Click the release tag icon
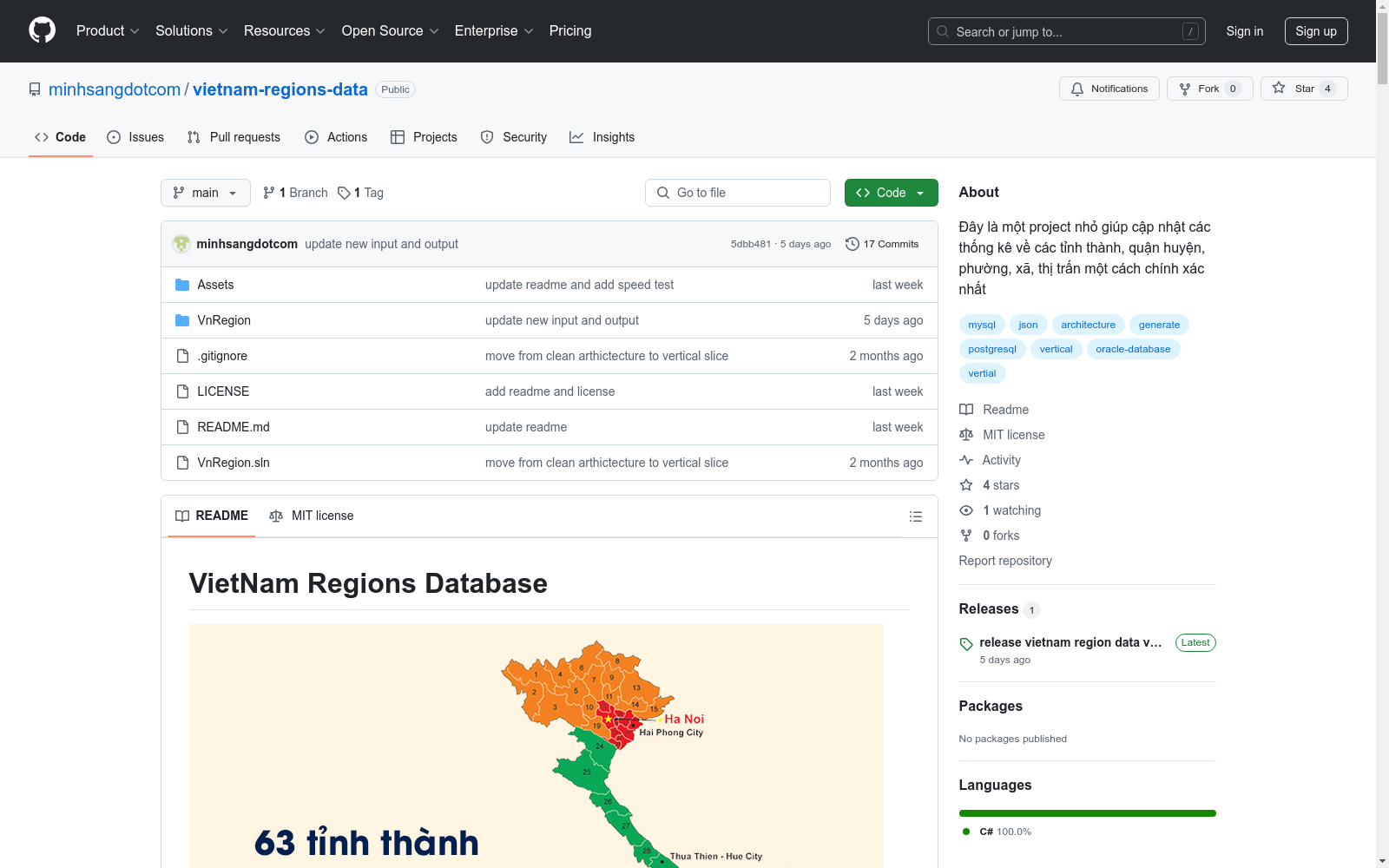Viewport: 1389px width, 868px height. click(x=966, y=644)
